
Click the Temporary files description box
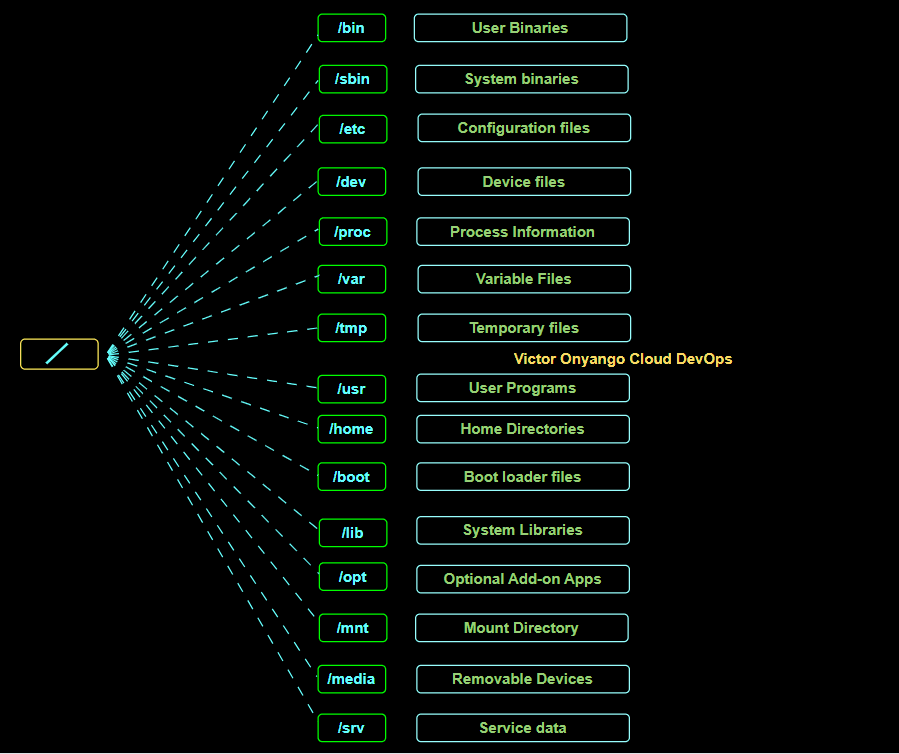tap(523, 328)
